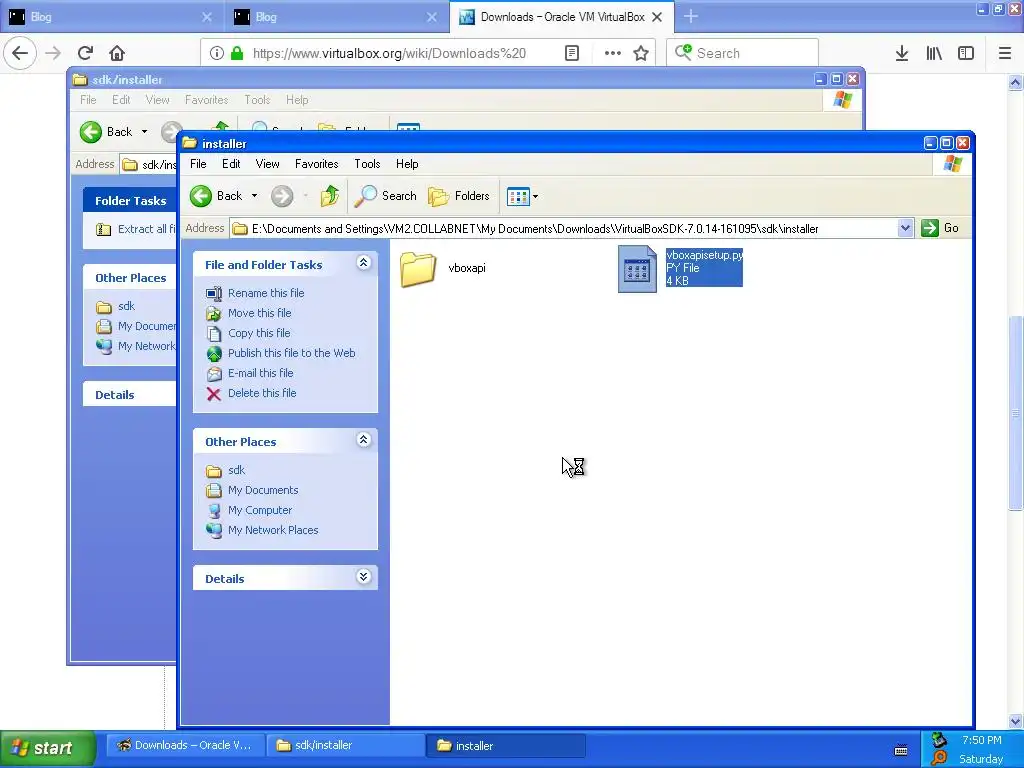Open page actions three-dots menu

[613, 53]
